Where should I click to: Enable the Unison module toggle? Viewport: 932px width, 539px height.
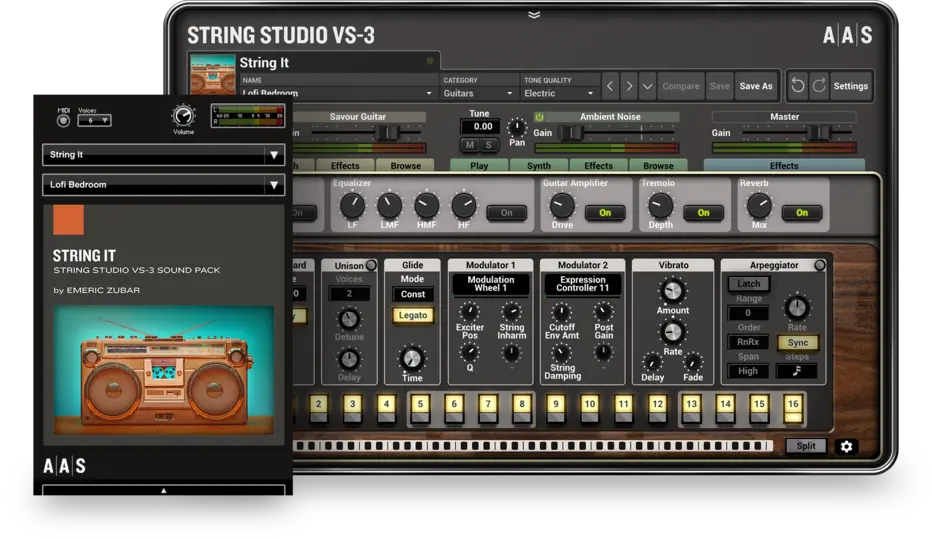click(371, 265)
